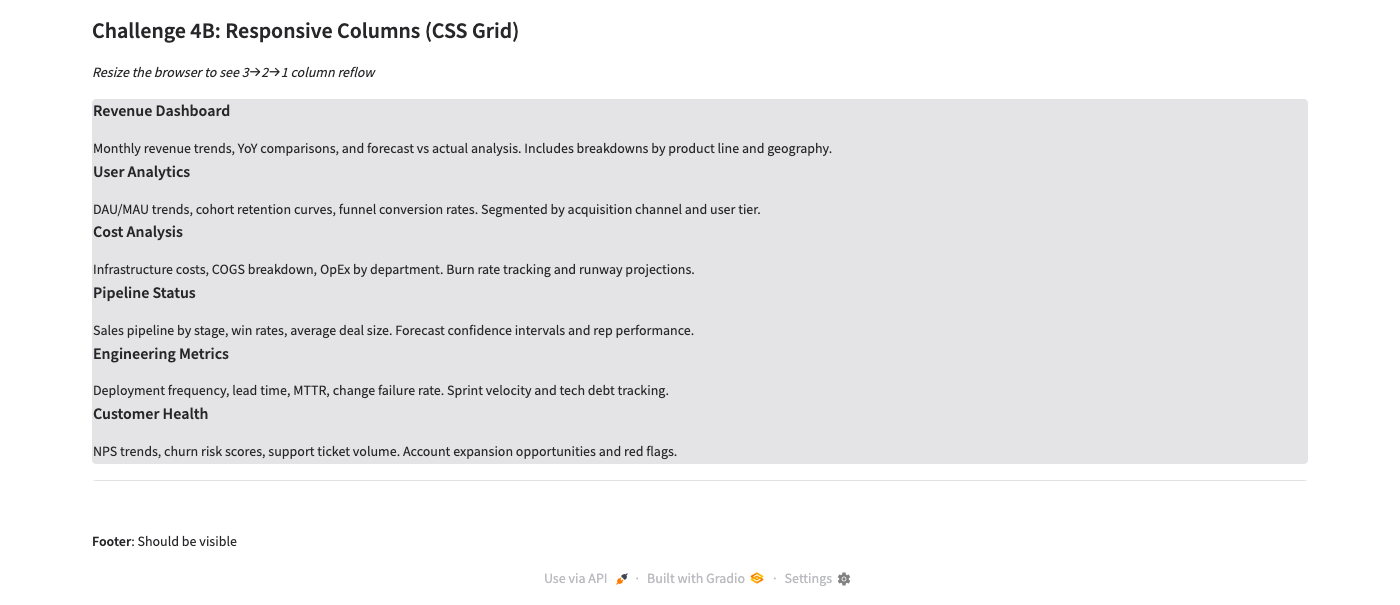Select the Pipeline Status card title
This screenshot has height=605, width=1400.
tap(144, 293)
